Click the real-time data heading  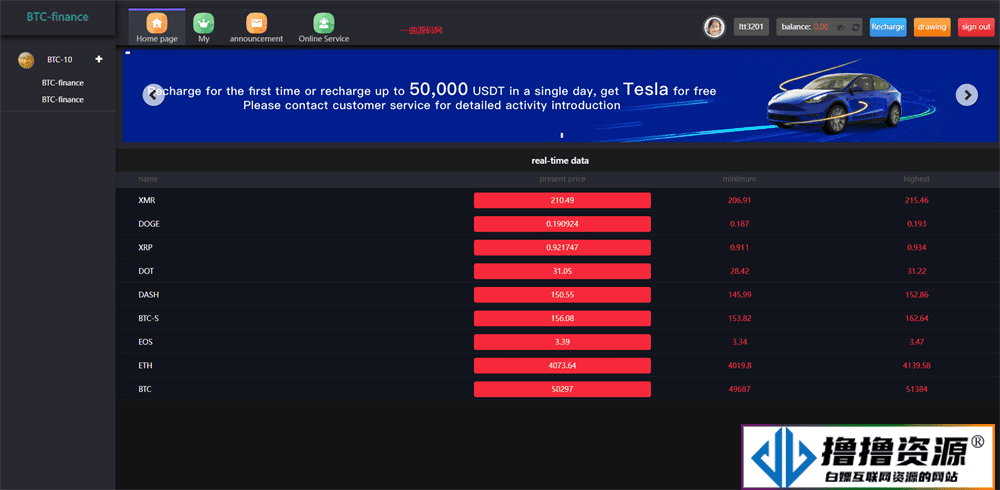(x=560, y=161)
